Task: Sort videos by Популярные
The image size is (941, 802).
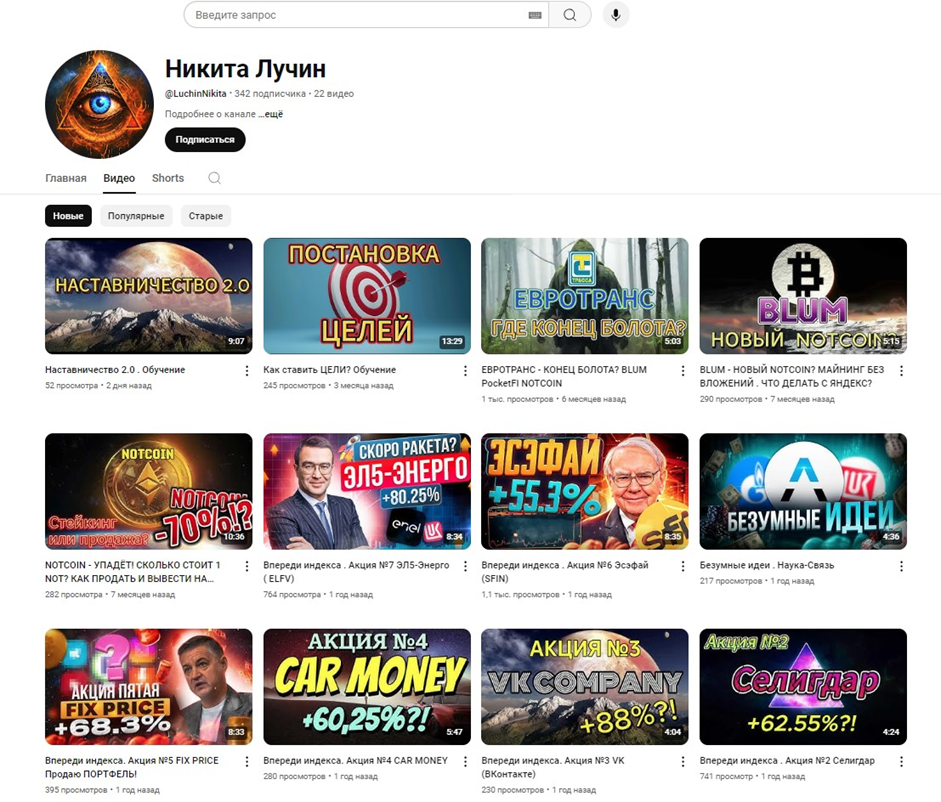Action: [136, 216]
